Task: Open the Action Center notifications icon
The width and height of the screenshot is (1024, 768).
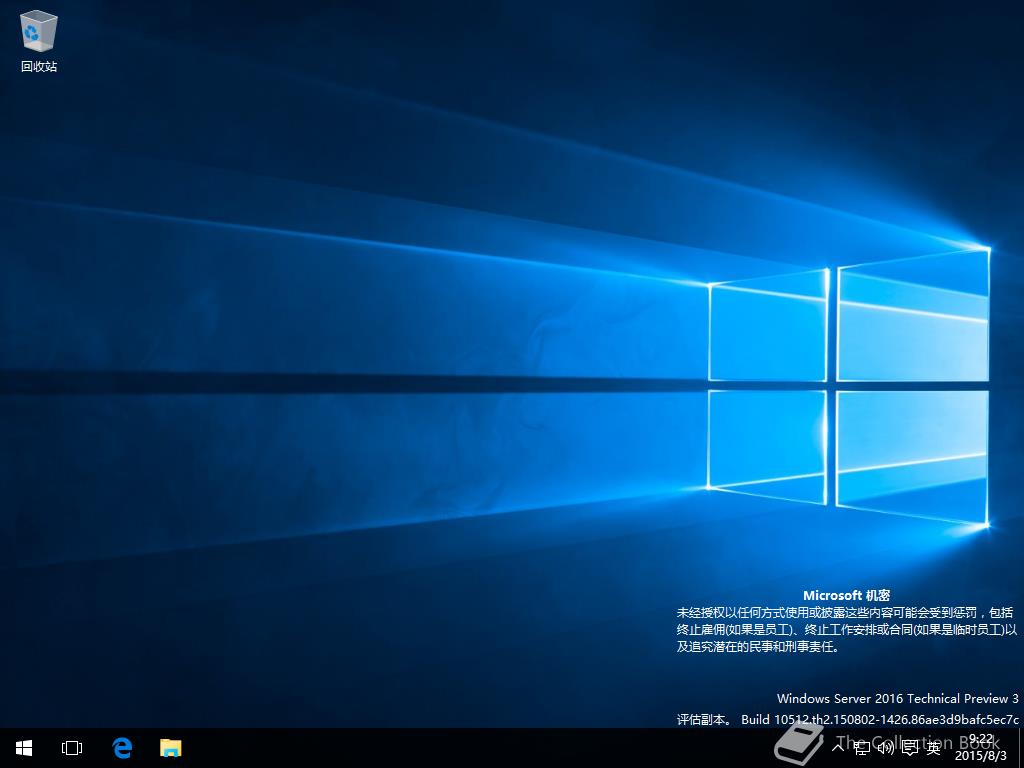Action: click(x=910, y=747)
